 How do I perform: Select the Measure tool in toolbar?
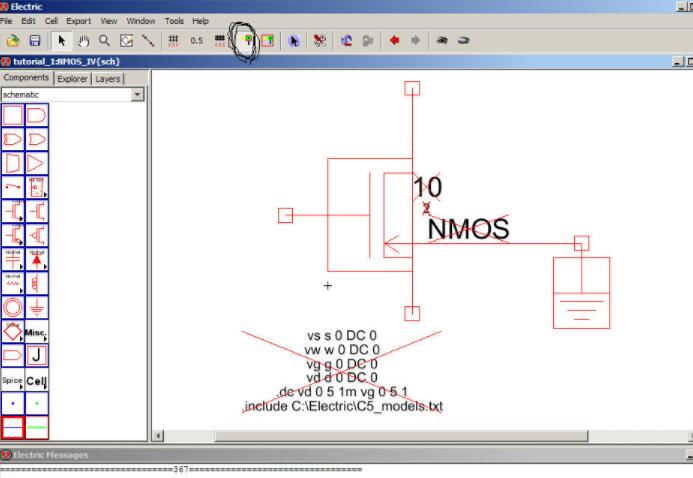(x=148, y=41)
